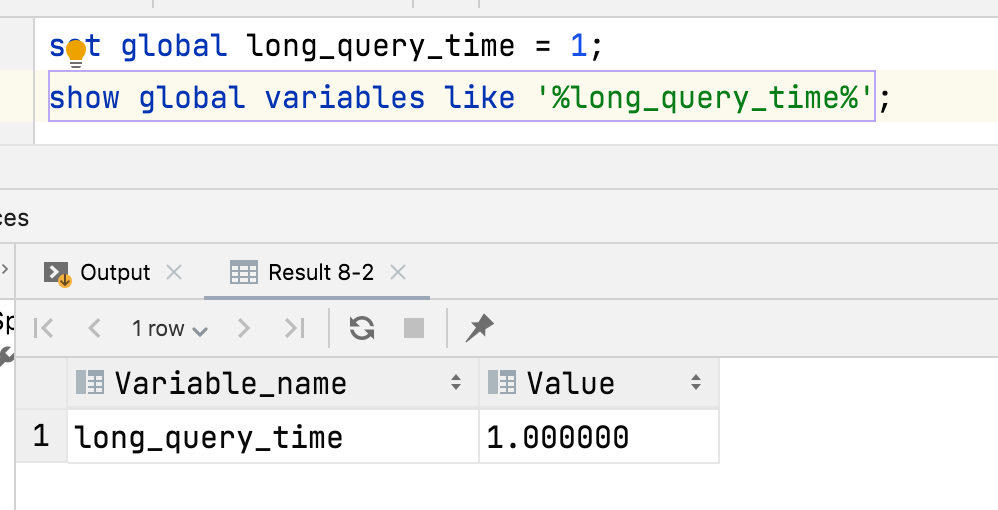Open the 1 row page size dropdown

point(169,329)
